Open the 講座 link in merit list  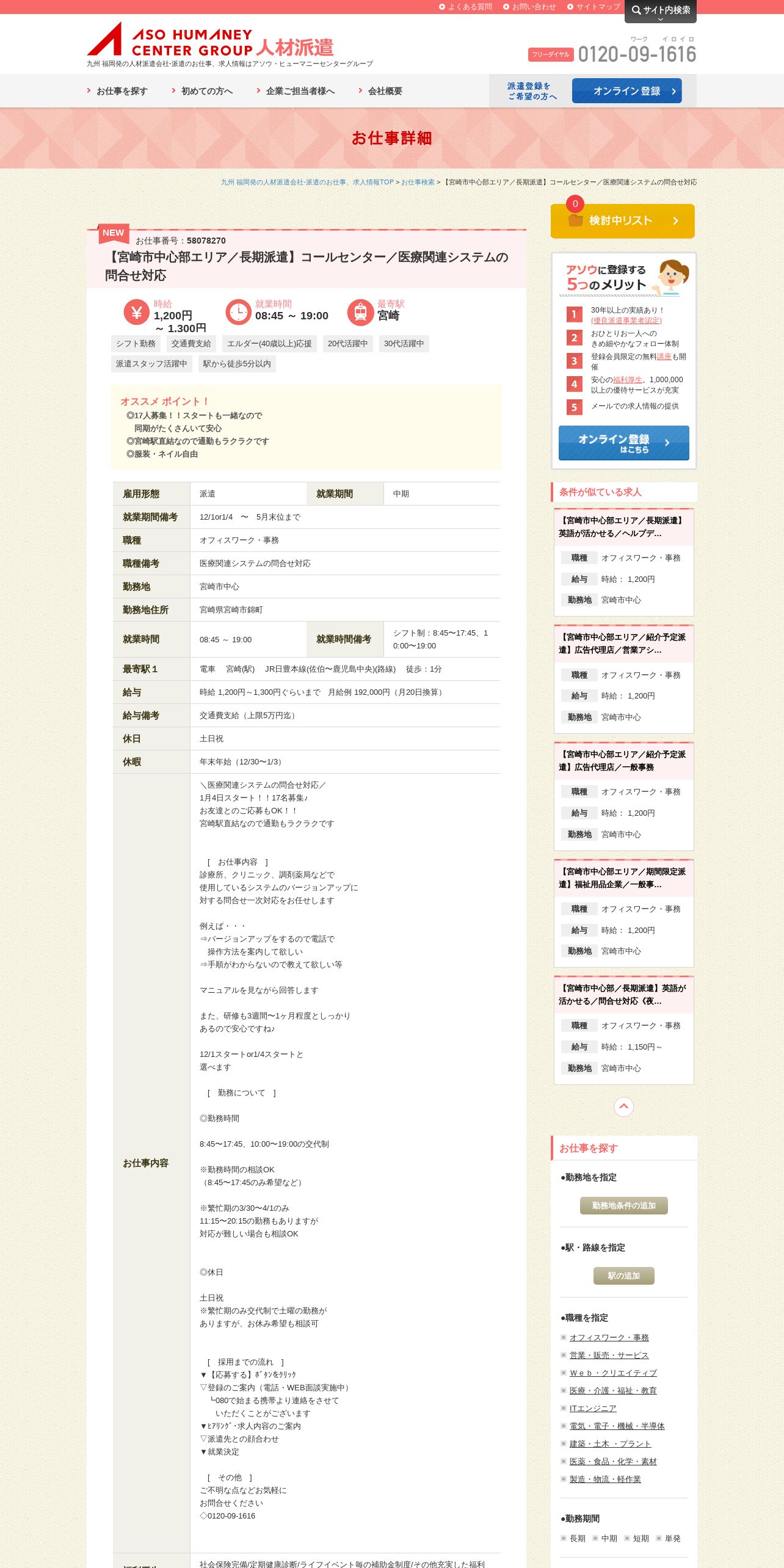664,357
